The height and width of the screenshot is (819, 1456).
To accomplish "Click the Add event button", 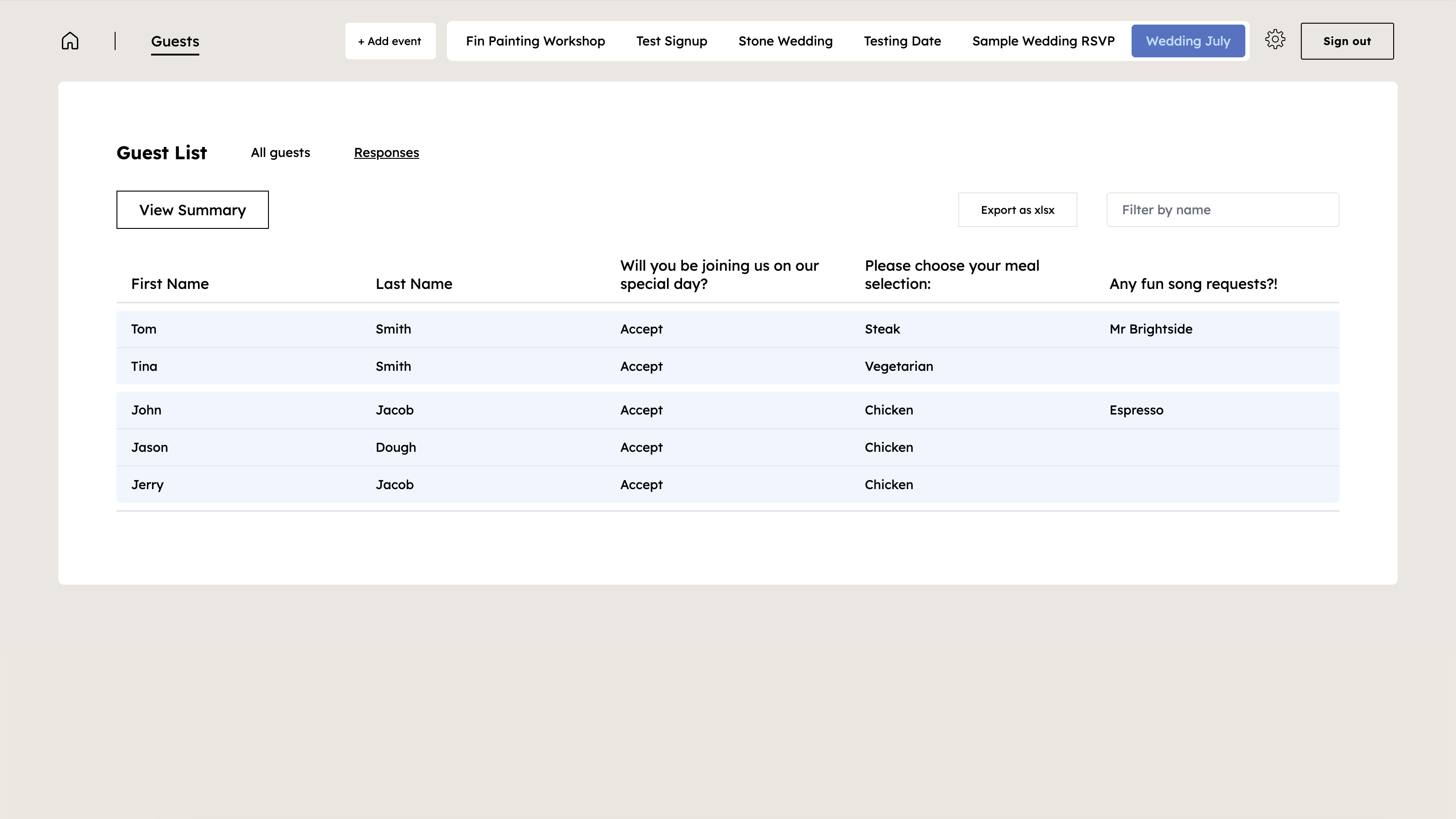I will point(390,40).
